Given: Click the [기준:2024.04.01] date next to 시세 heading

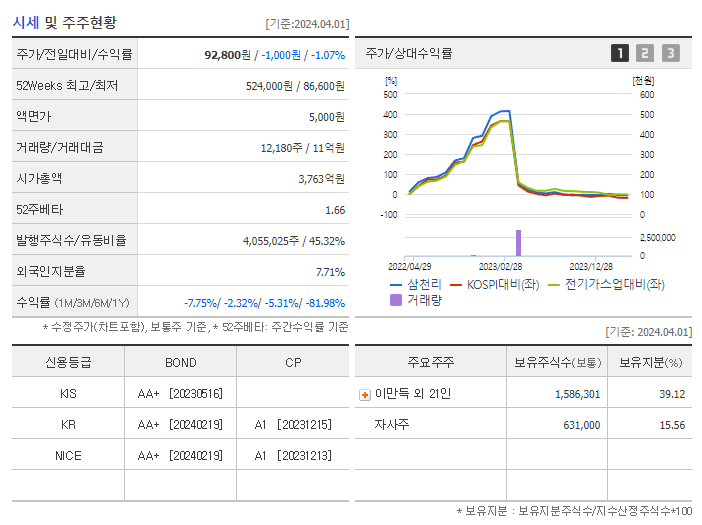Looking at the screenshot, I should tap(307, 24).
